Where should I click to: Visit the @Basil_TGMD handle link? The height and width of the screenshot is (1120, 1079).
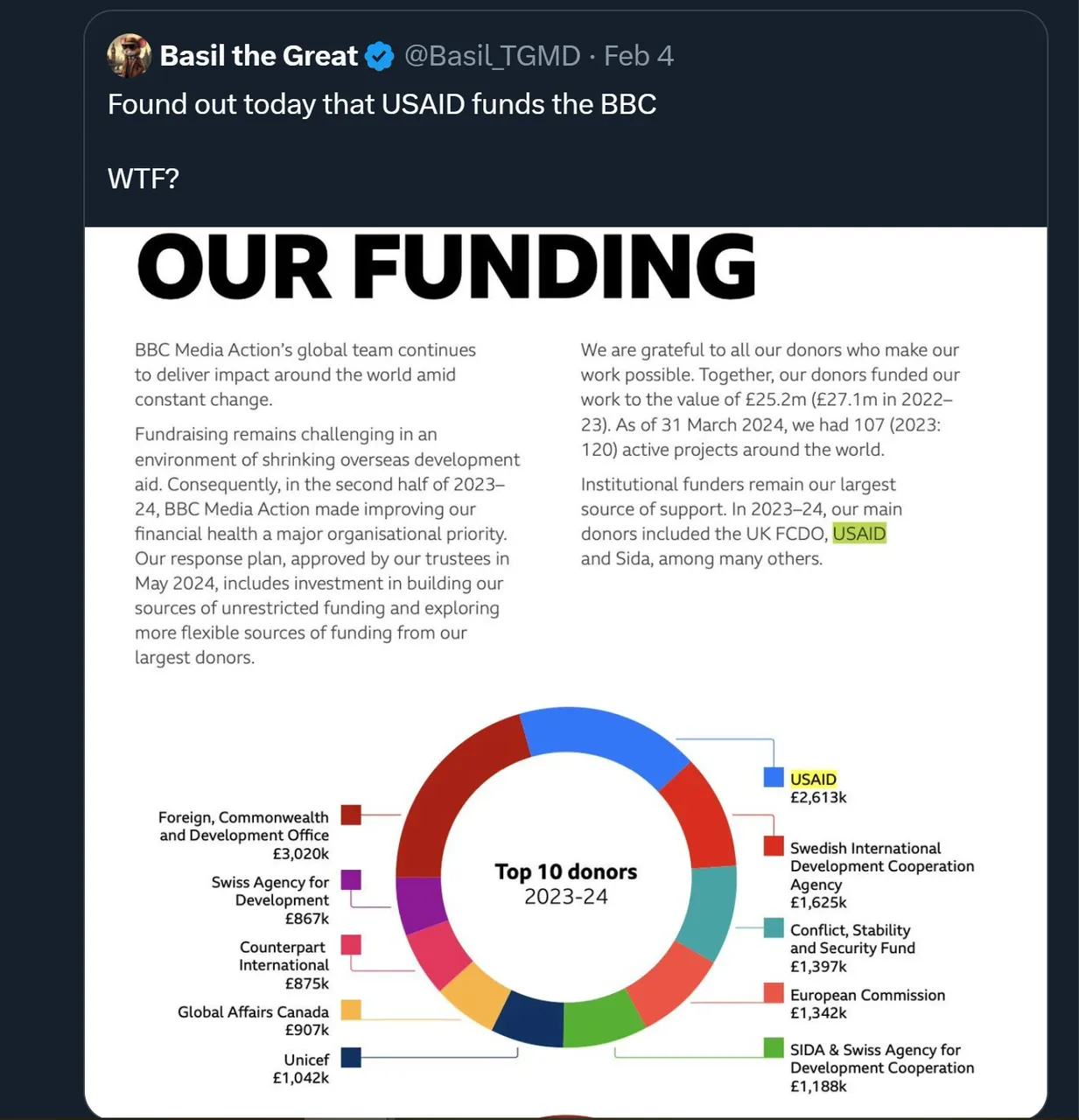[x=492, y=56]
